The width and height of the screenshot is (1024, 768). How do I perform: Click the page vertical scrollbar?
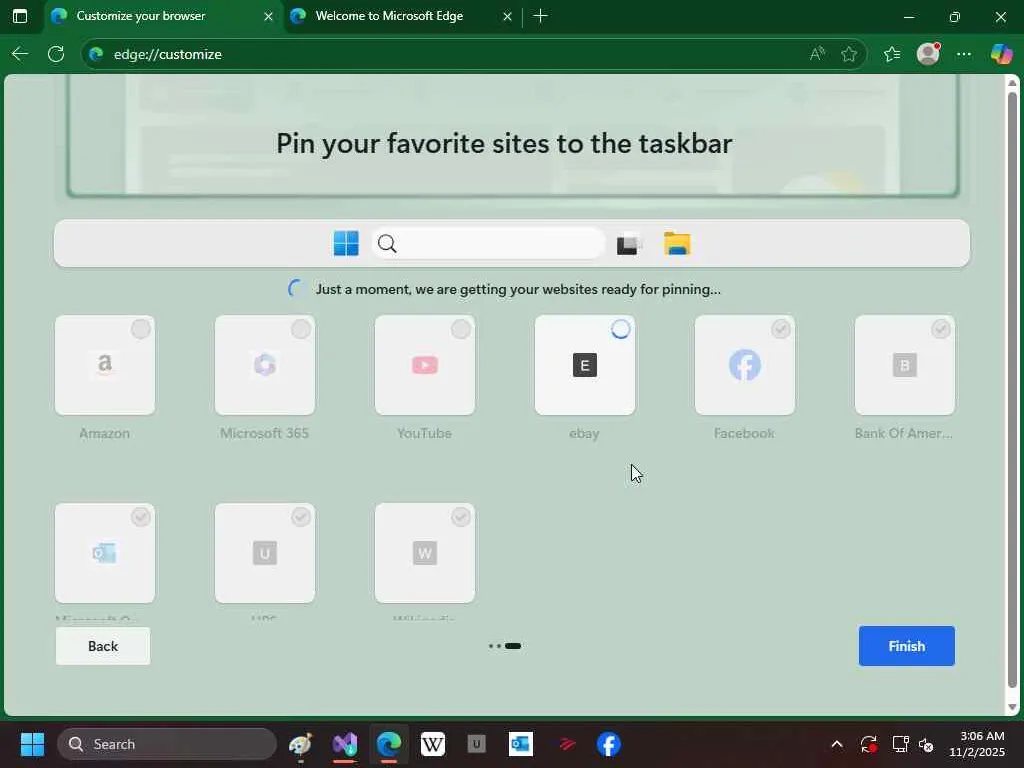click(1012, 389)
